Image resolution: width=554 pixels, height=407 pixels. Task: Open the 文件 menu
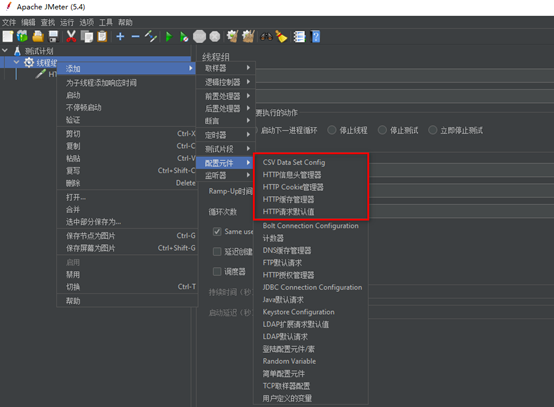tap(9, 22)
